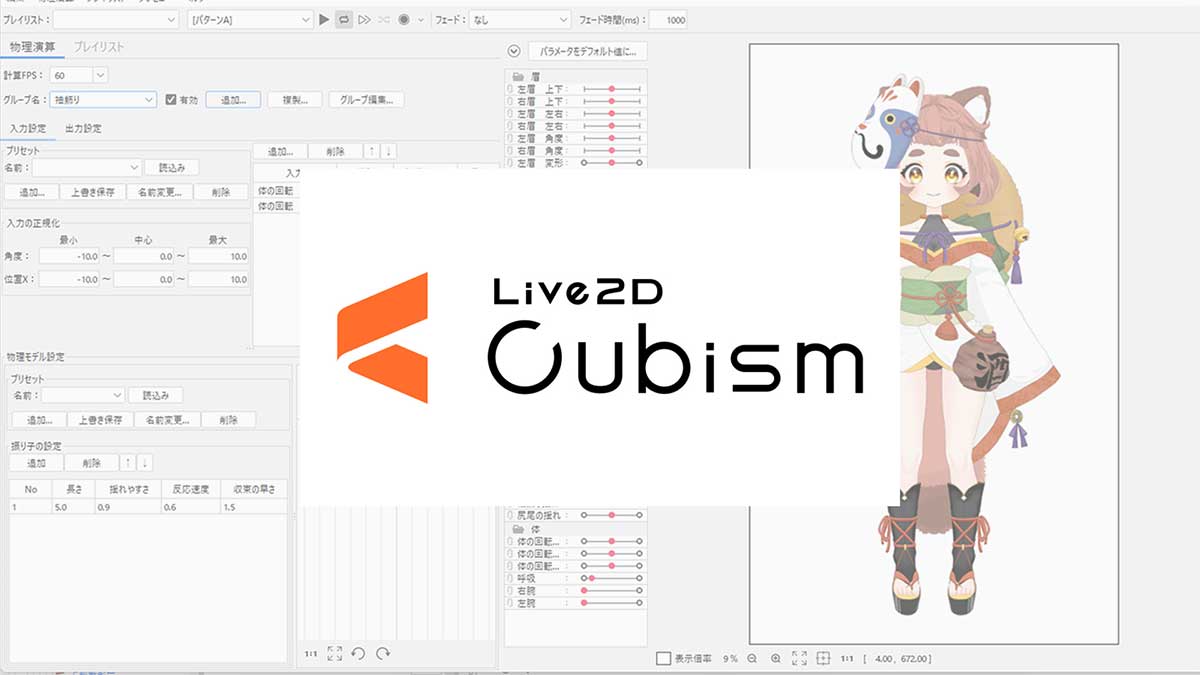Move the pendulum row down with the down arrow
The width and height of the screenshot is (1200, 675).
144,463
